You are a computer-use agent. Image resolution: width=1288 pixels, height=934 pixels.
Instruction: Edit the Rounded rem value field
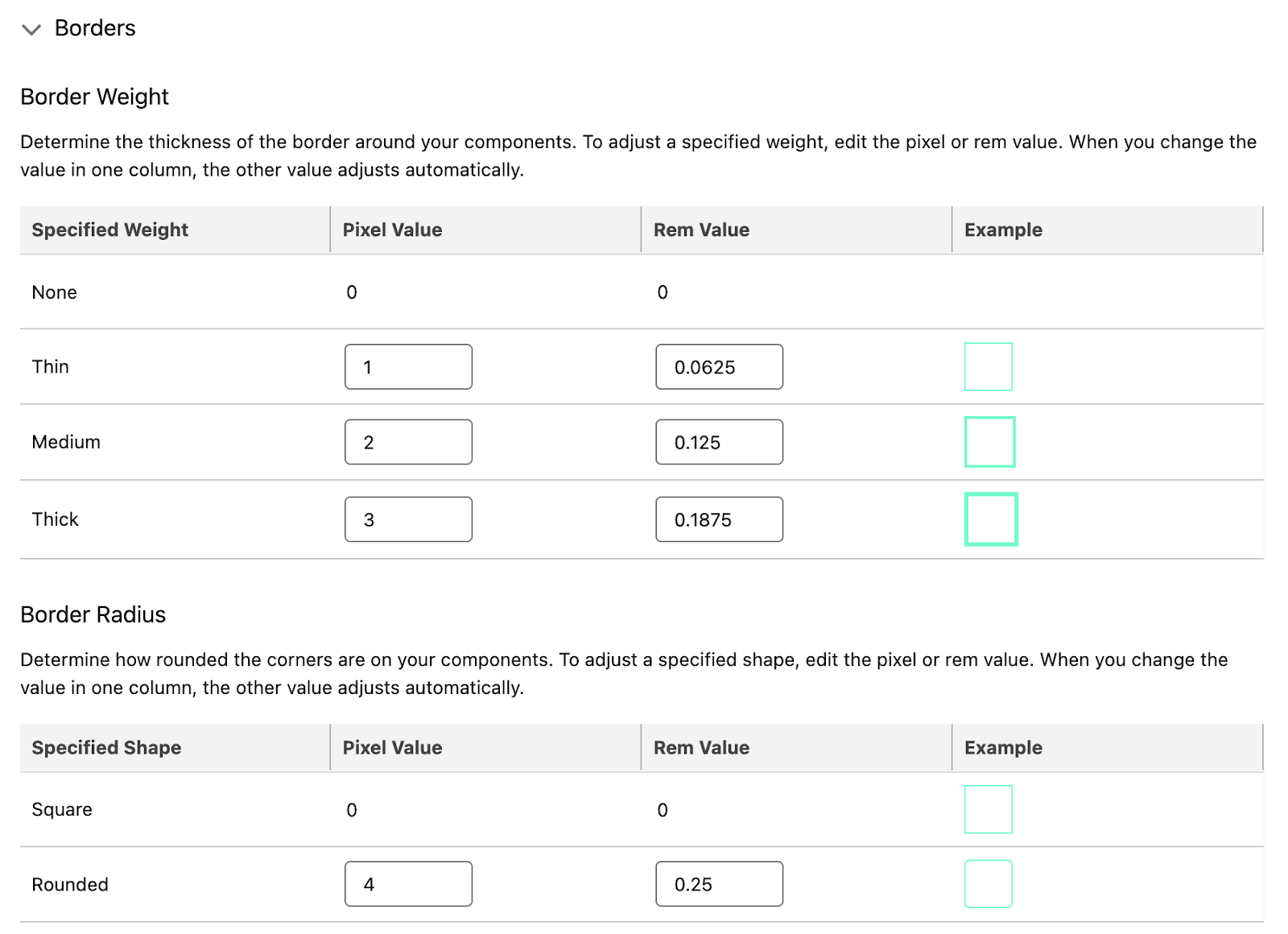click(719, 884)
